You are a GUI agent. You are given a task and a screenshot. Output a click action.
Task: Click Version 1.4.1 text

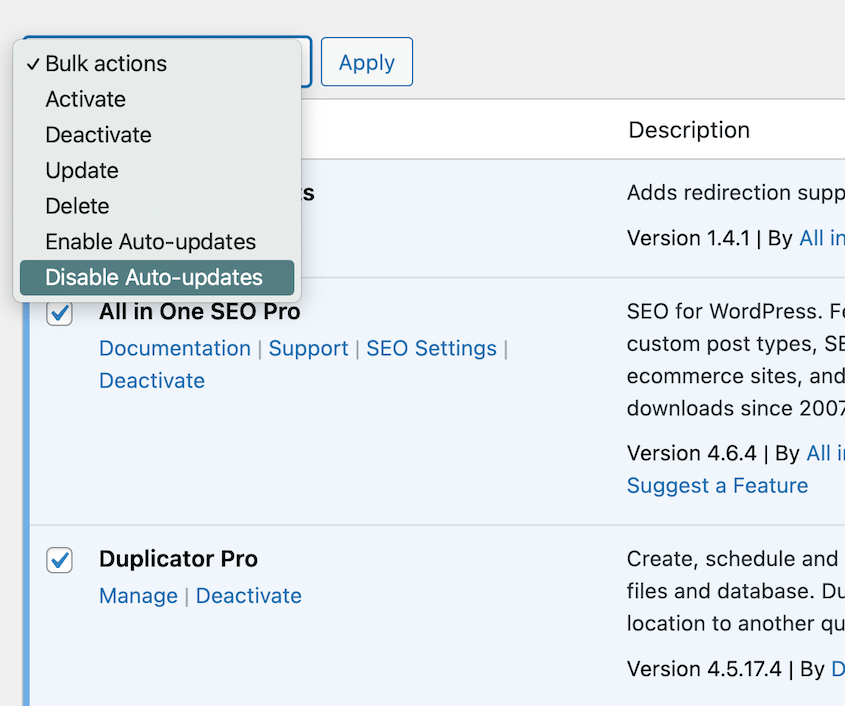click(x=688, y=238)
